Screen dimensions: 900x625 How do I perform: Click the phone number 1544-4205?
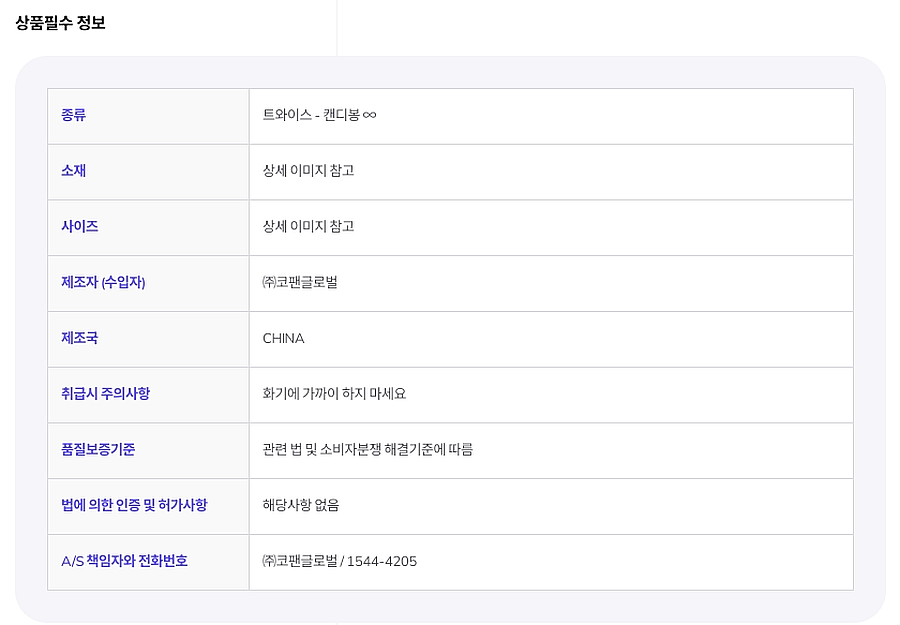click(383, 562)
